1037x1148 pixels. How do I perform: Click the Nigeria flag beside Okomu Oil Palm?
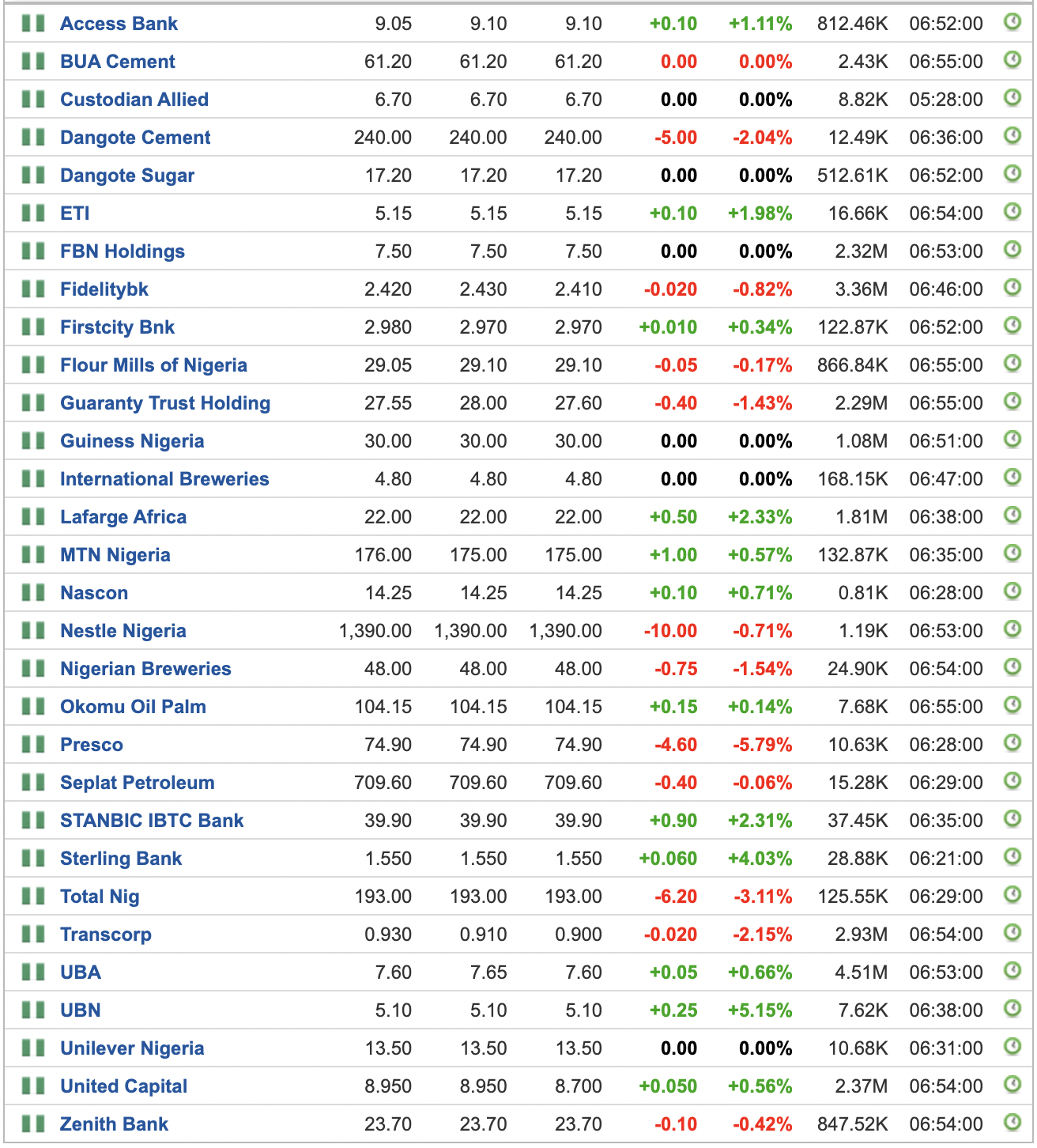coord(33,706)
